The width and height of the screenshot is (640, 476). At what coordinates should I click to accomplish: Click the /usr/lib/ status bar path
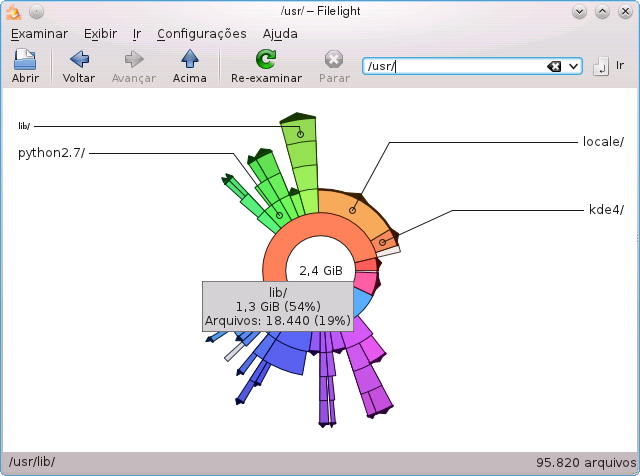coord(32,462)
